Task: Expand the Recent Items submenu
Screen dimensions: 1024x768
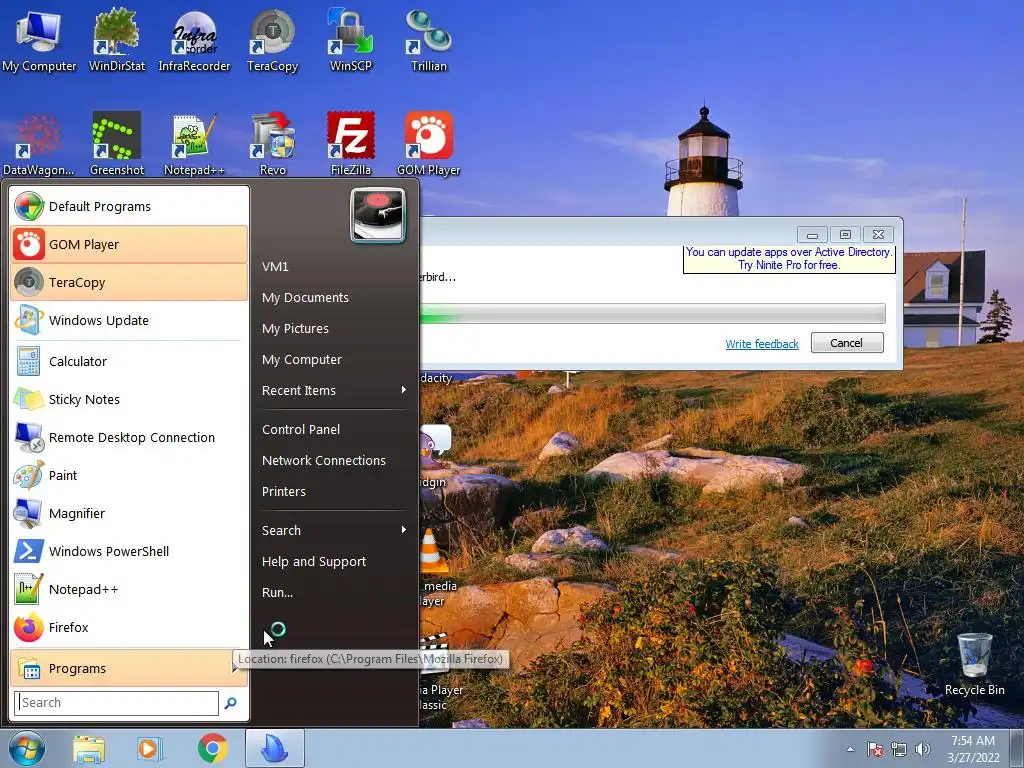Action: (334, 391)
